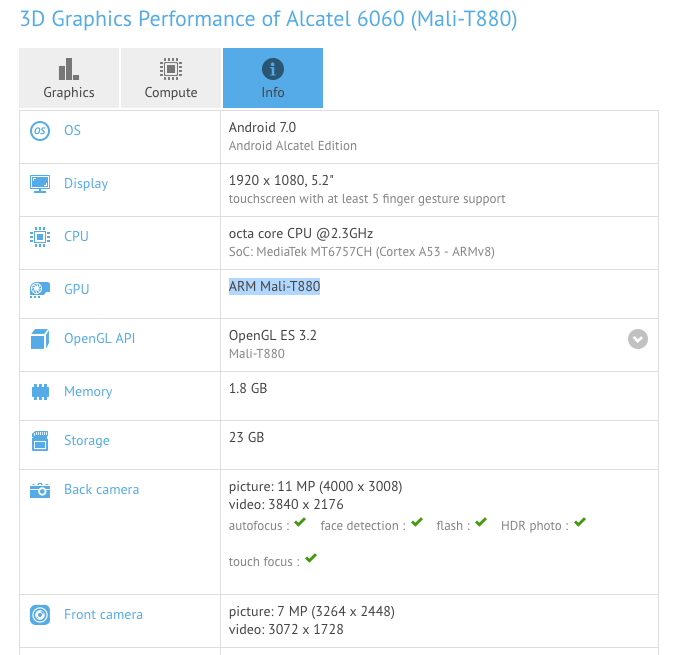Click the Memory RAM icon
Viewport: 696px width, 655px height.
[40, 392]
